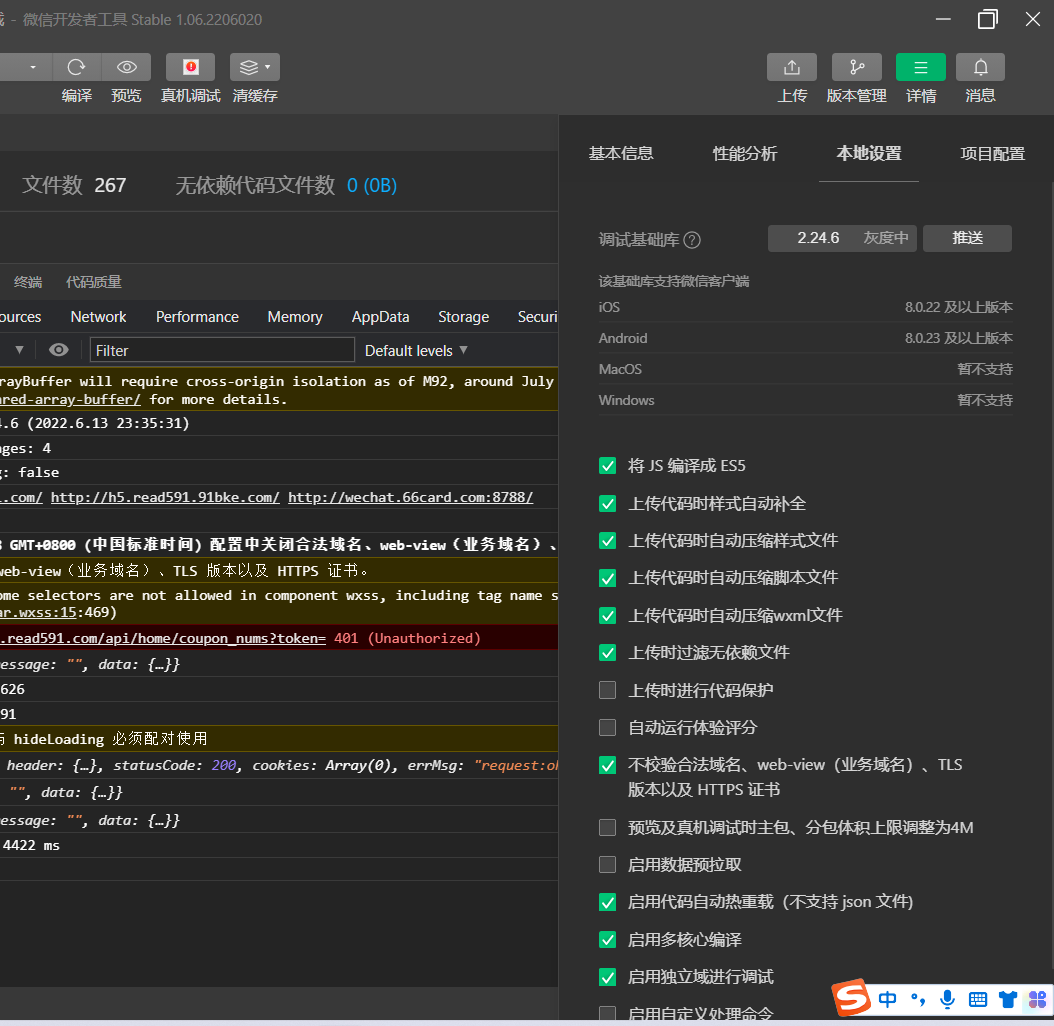Open shared-array-buffer details link

pyautogui.click(x=70, y=399)
